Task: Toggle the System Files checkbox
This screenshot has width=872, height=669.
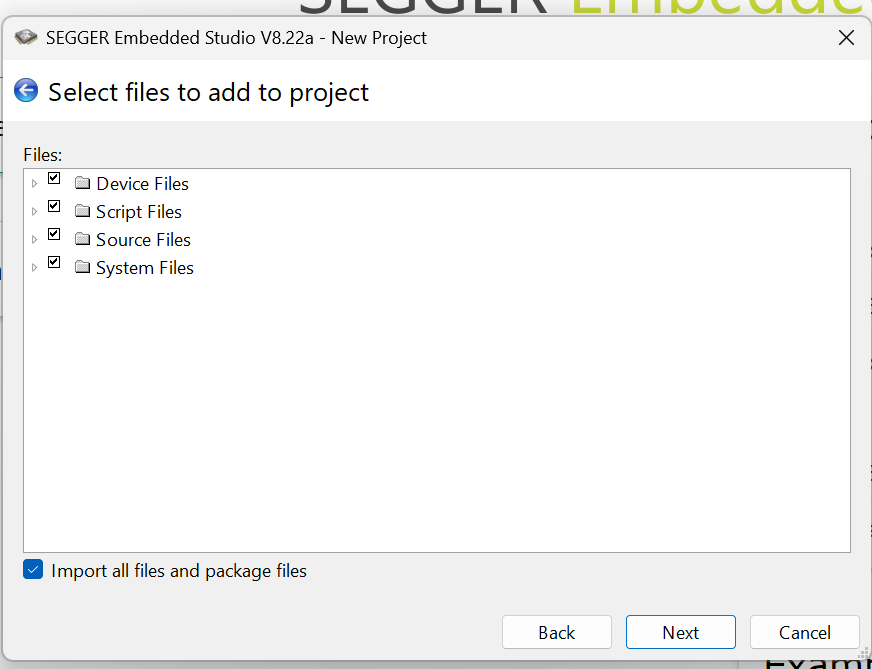Action: point(54,263)
